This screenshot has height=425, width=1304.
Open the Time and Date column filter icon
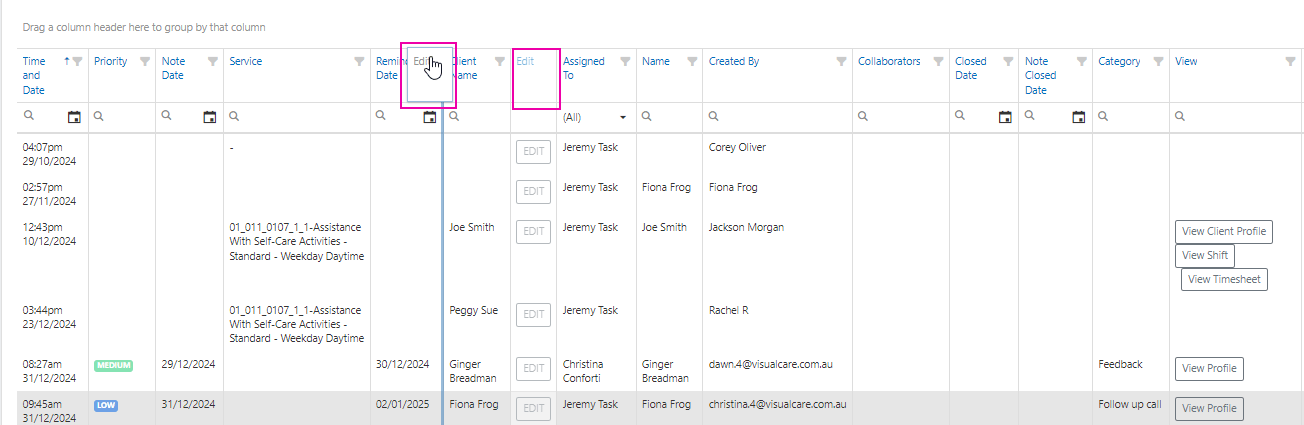78,61
